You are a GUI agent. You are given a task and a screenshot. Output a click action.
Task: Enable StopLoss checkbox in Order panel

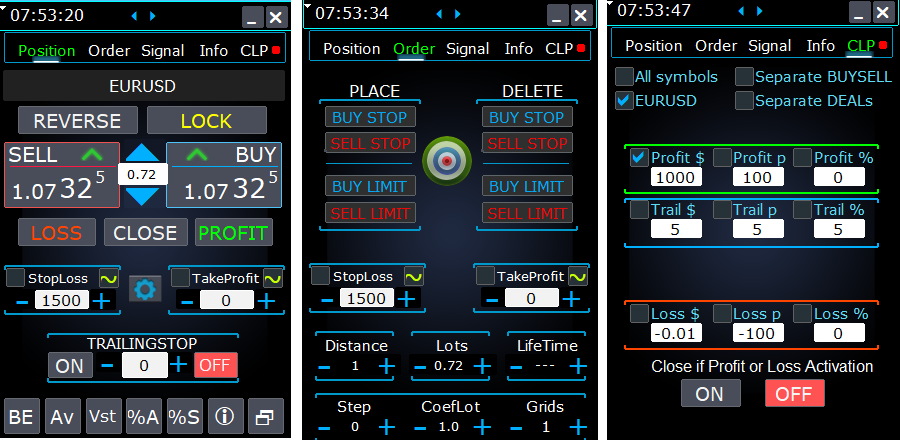click(320, 276)
